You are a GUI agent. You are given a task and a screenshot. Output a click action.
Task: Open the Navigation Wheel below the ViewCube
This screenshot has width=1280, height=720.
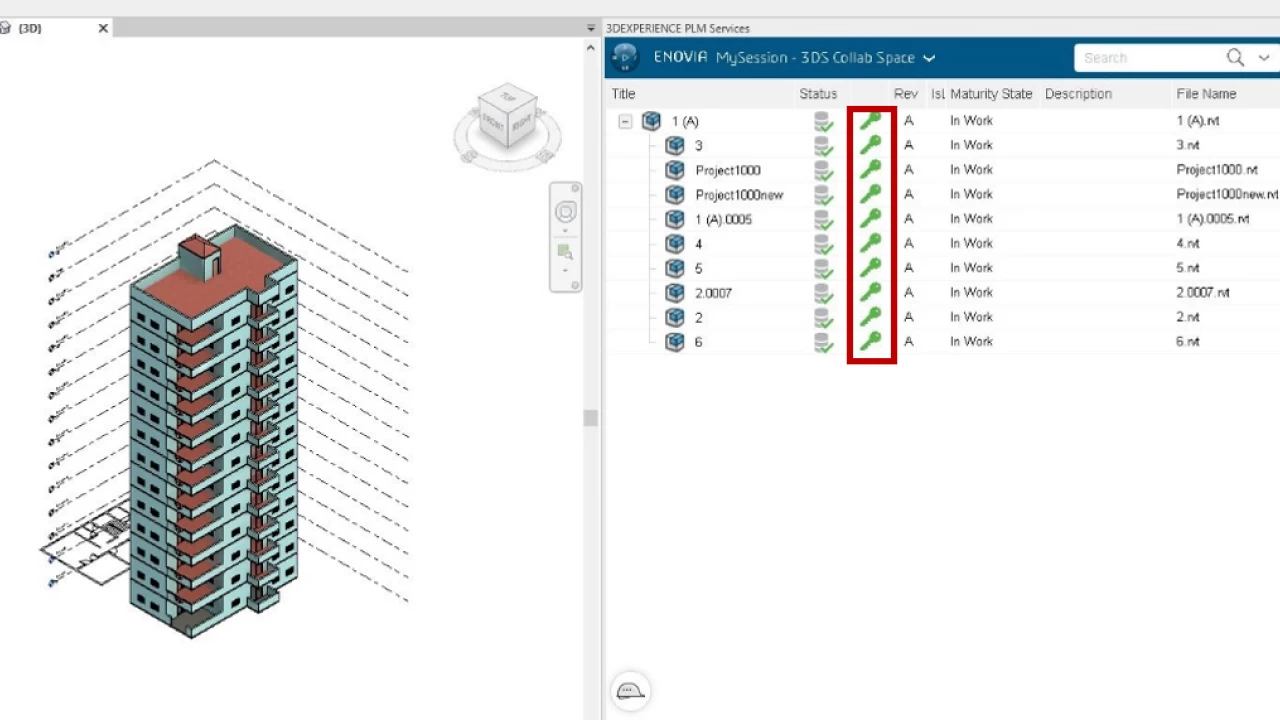565,212
